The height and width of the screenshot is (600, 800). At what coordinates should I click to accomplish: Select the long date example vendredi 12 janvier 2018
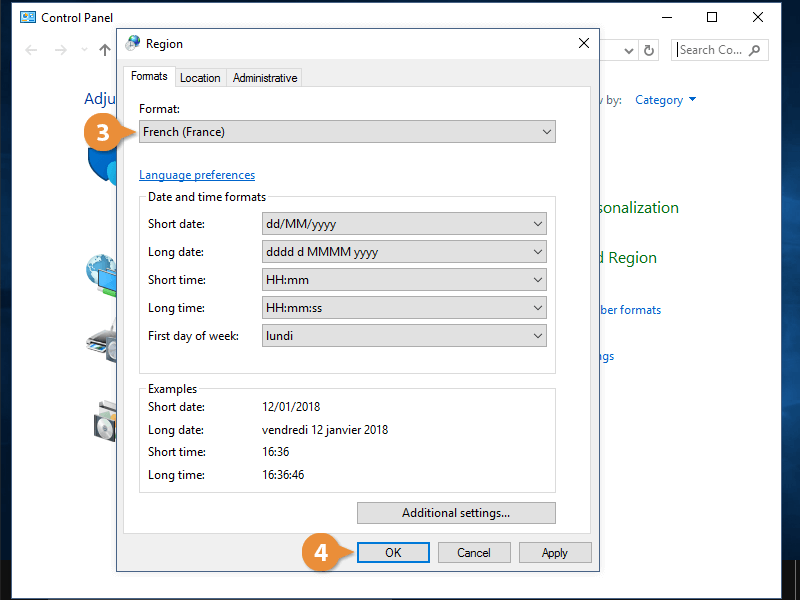(x=325, y=430)
